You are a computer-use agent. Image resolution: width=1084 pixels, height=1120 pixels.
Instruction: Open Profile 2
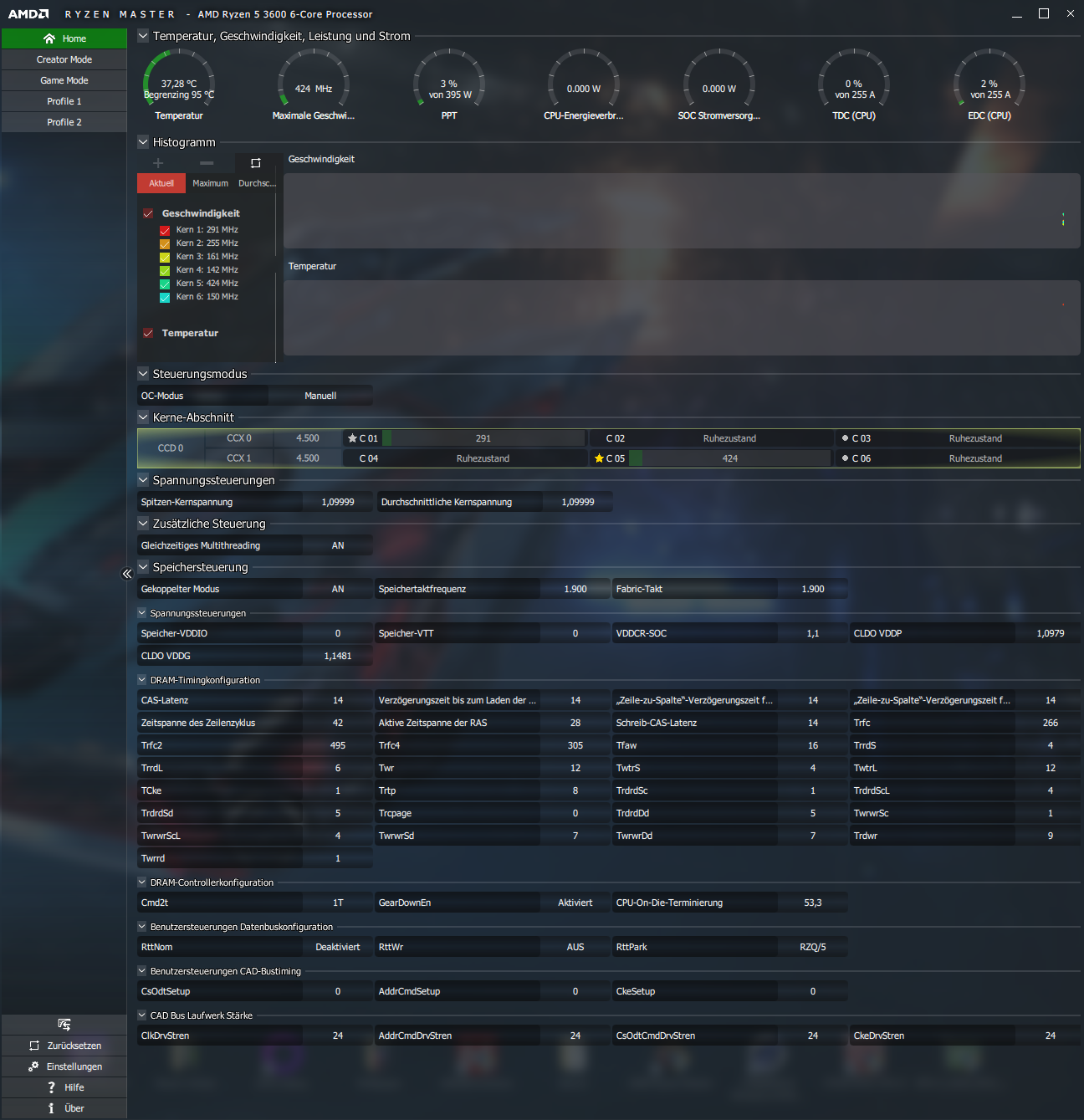tap(64, 122)
